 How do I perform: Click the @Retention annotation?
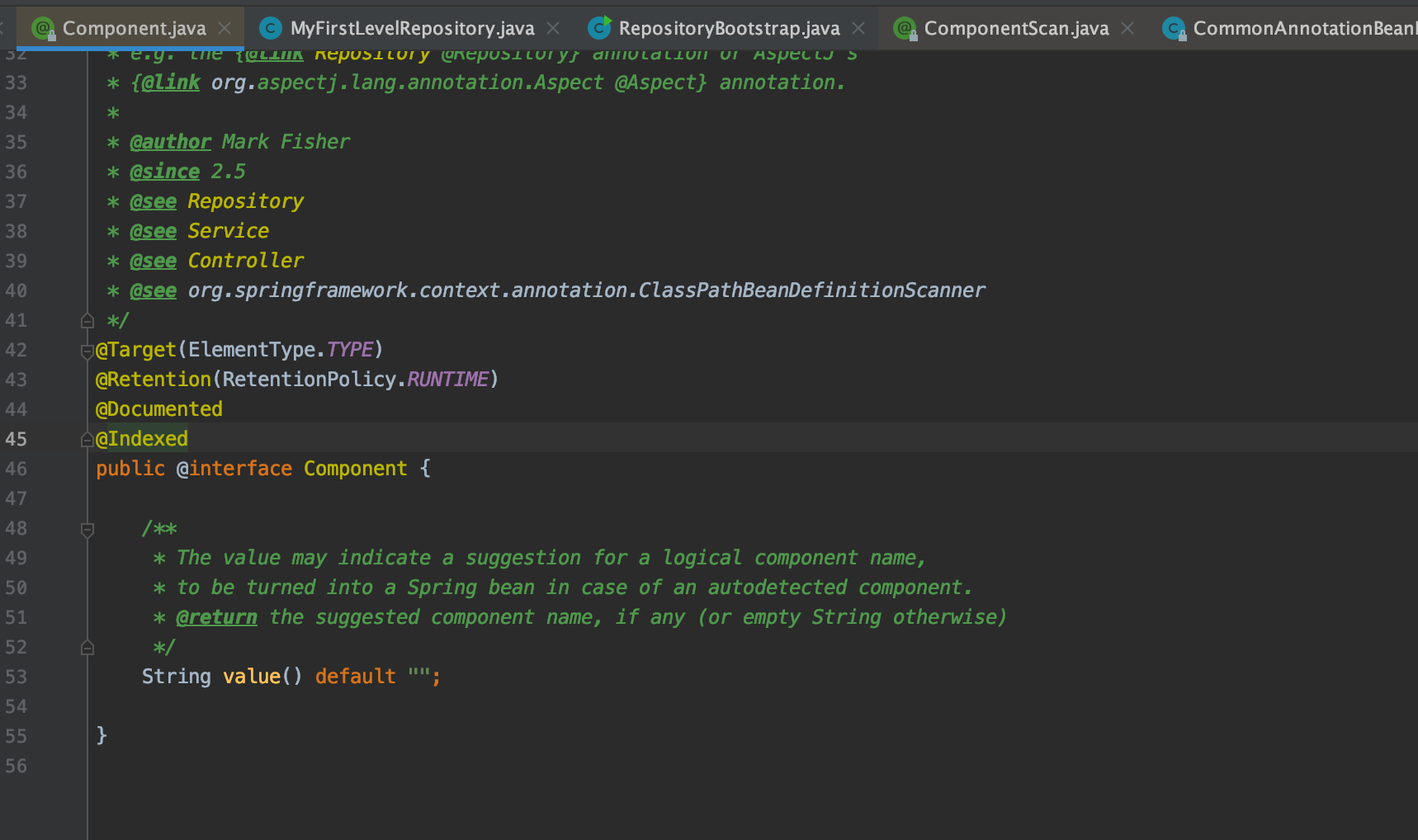pos(154,380)
